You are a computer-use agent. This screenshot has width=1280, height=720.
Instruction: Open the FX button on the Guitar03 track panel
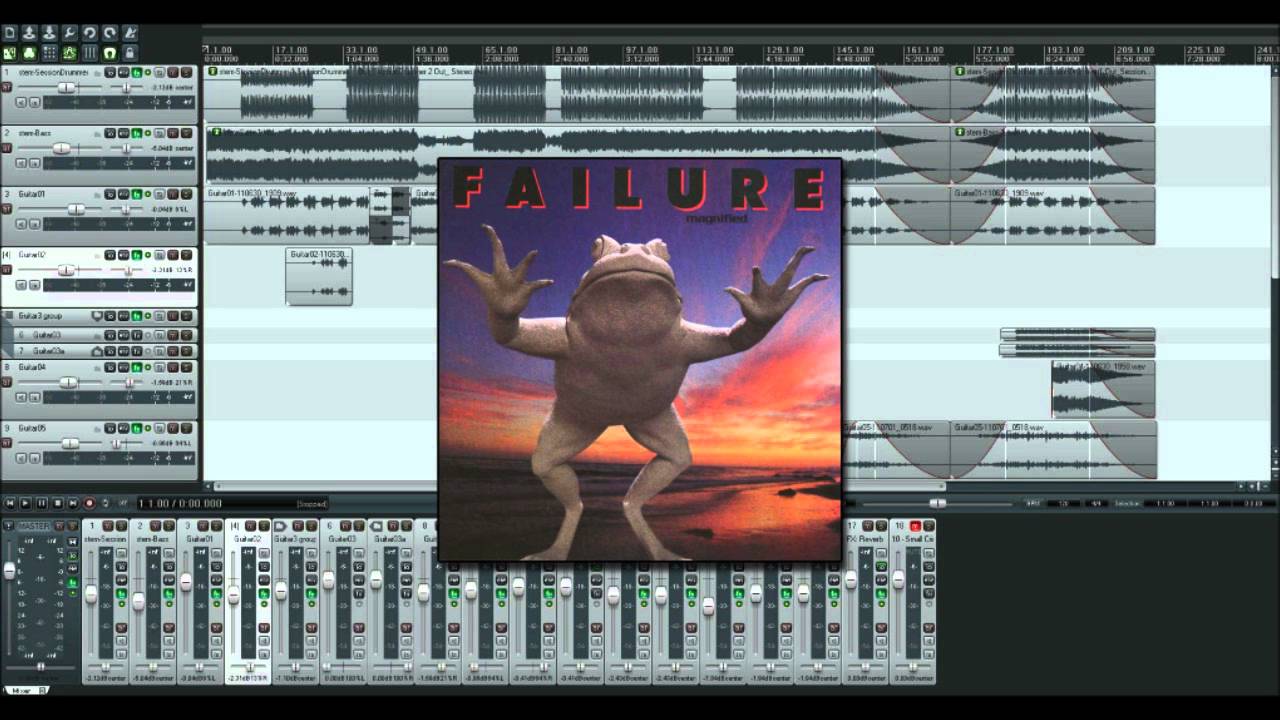click(136, 335)
